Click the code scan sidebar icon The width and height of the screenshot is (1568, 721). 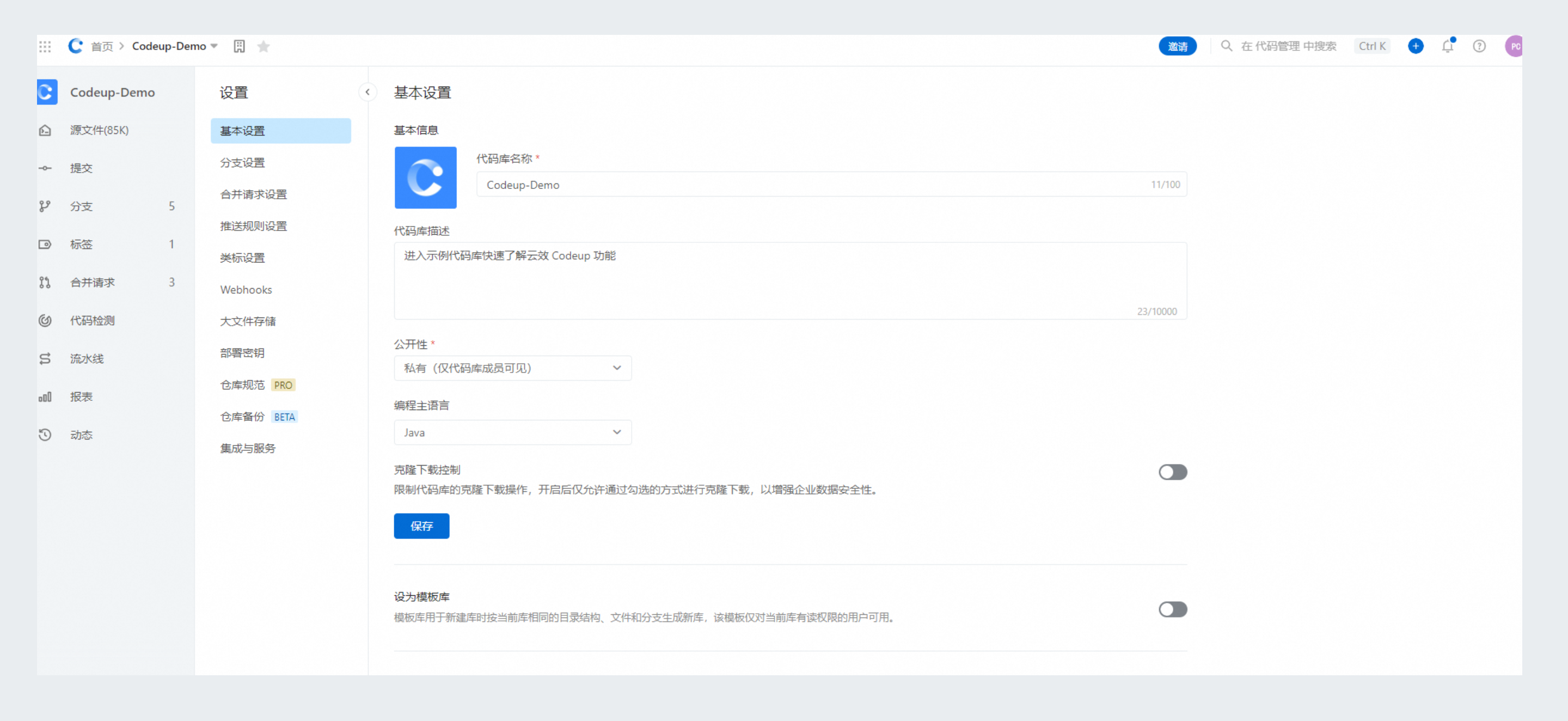(x=45, y=320)
